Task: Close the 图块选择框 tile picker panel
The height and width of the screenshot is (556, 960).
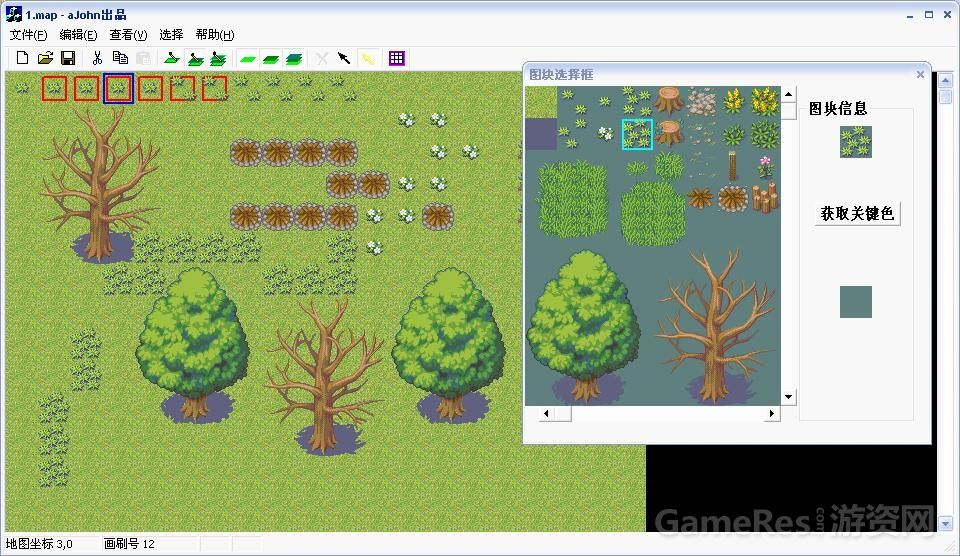Action: coord(920,74)
